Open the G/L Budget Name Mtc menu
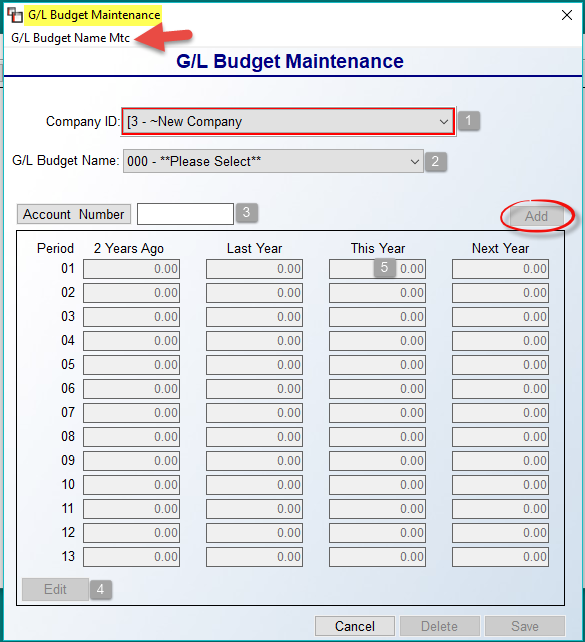The width and height of the screenshot is (585, 642). (x=70, y=38)
